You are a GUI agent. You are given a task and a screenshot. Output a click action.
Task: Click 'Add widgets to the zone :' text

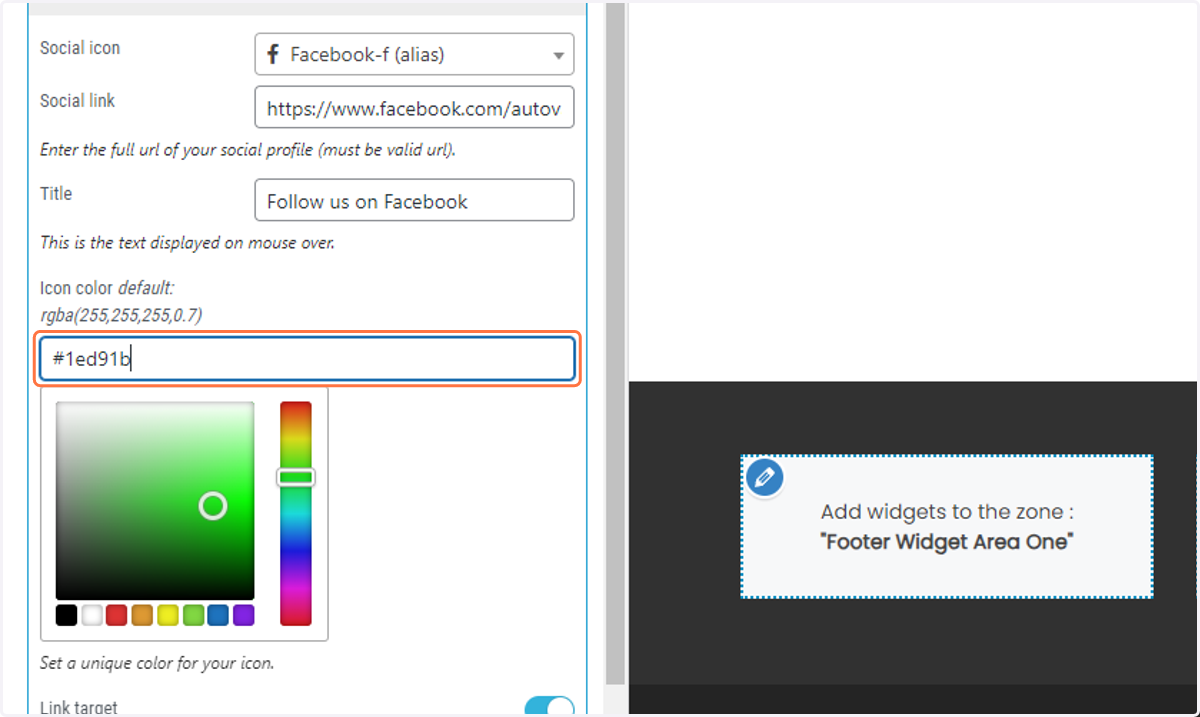pos(947,512)
